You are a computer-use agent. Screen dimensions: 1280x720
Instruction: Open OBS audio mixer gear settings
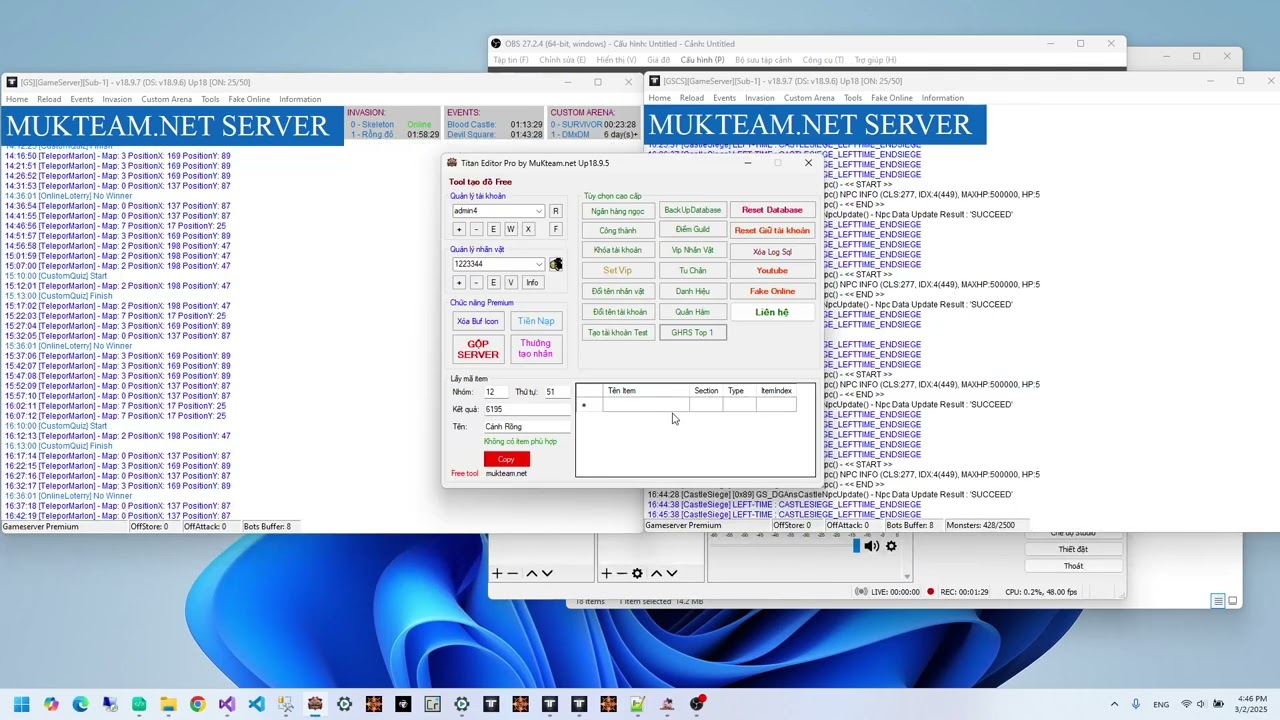[891, 545]
